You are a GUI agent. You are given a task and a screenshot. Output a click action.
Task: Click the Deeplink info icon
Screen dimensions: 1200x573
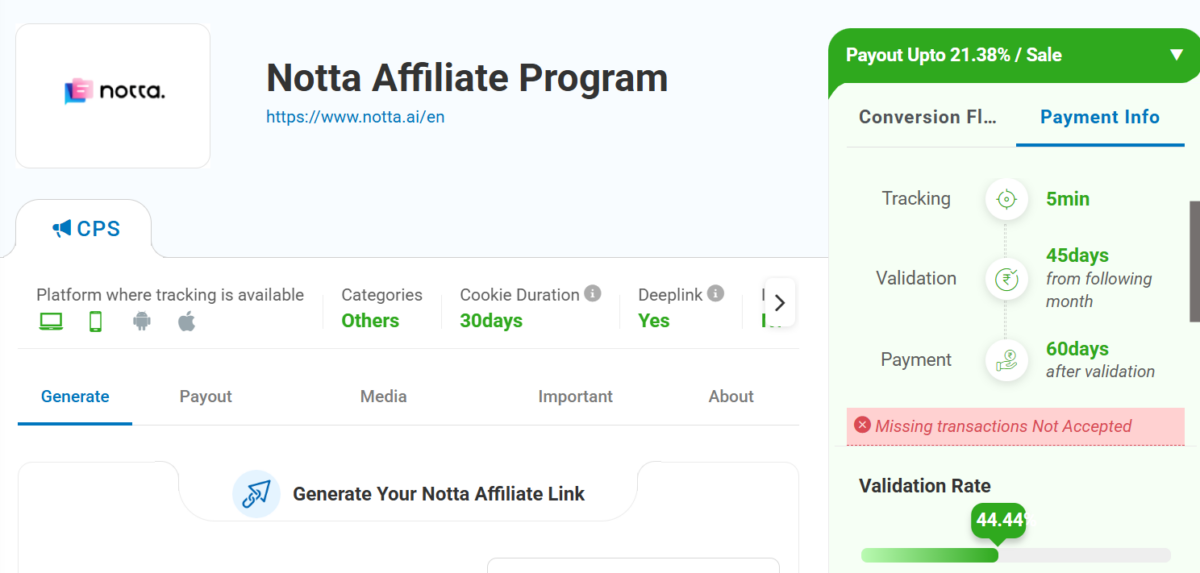point(716,294)
